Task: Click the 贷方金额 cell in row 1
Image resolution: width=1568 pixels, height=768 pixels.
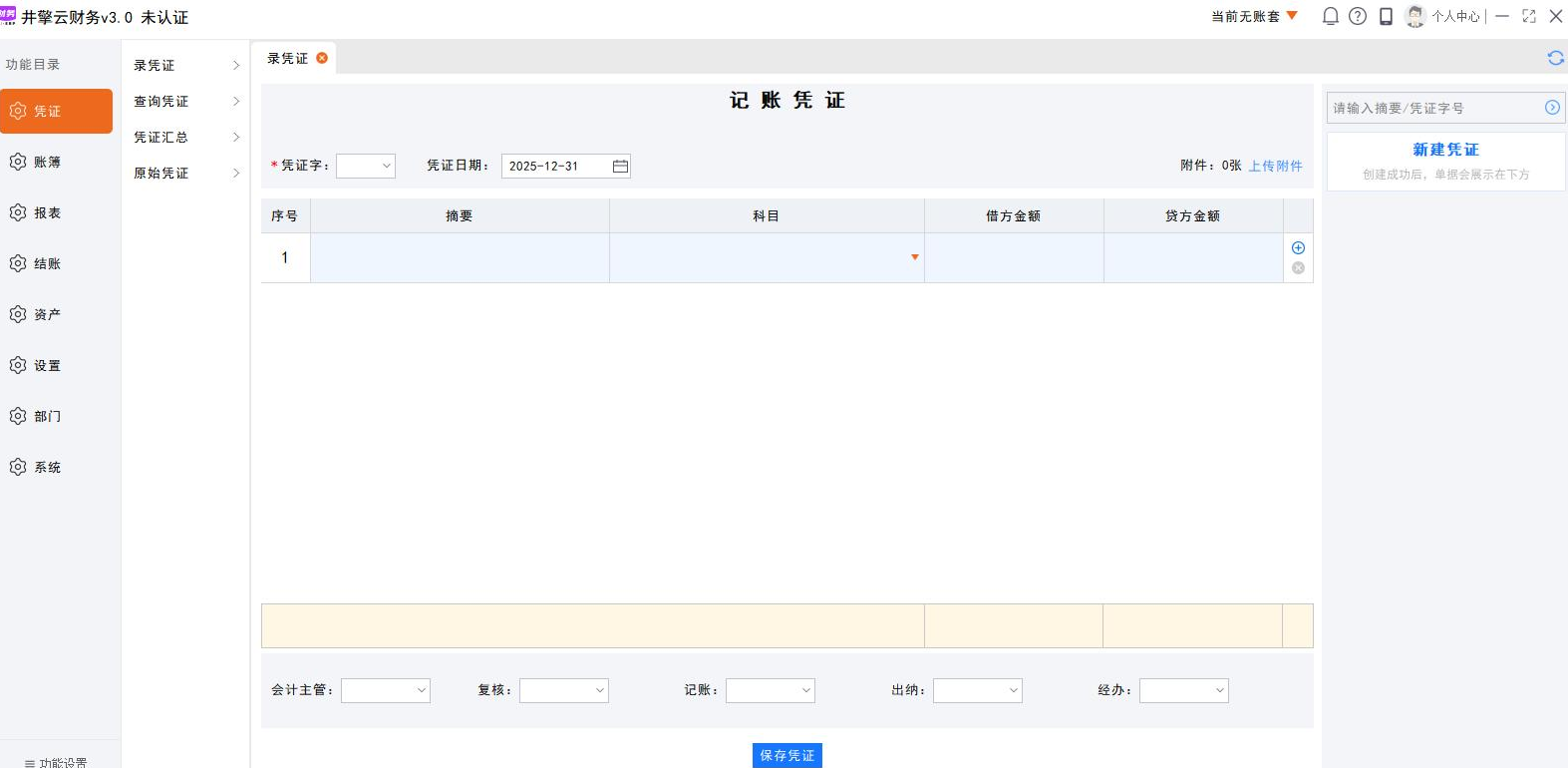Action: 1193,257
